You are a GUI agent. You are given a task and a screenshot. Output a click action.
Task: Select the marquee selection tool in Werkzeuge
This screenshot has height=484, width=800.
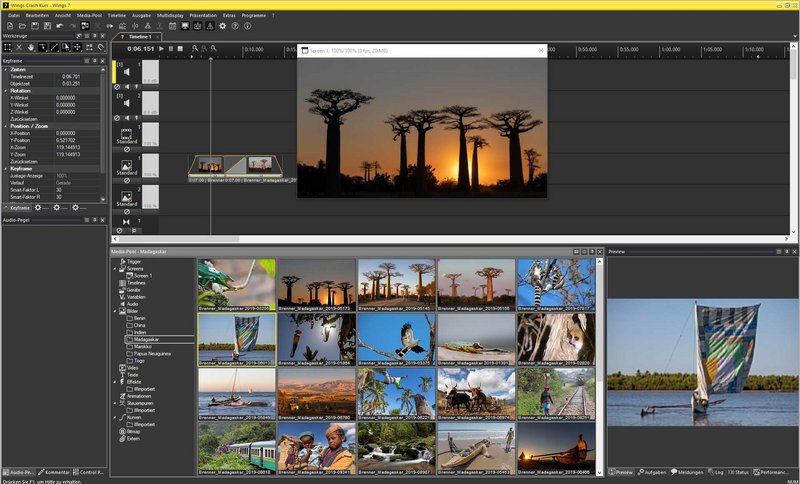[7, 47]
